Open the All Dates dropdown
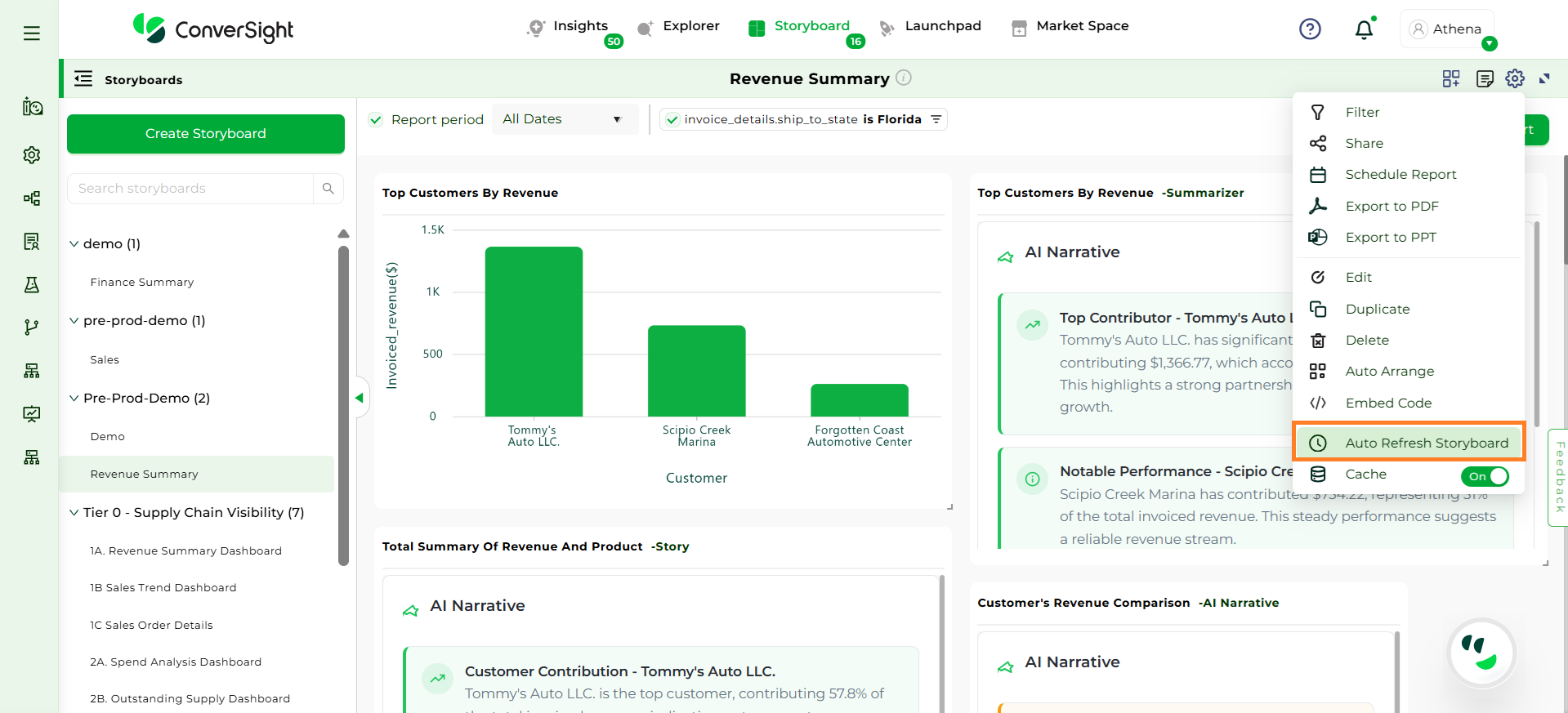1568x713 pixels. (x=563, y=119)
